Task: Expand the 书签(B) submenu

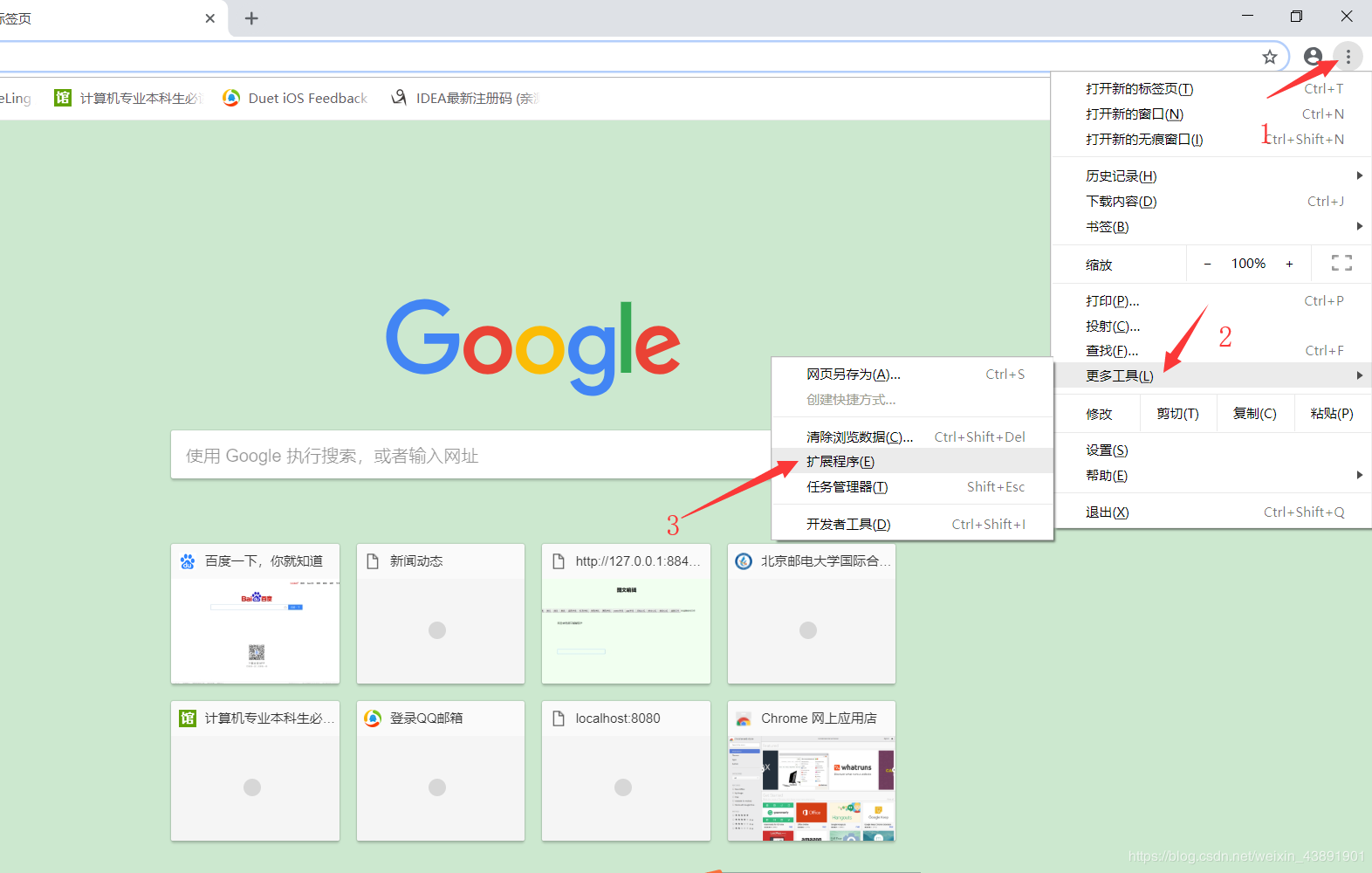Action: 1211,227
